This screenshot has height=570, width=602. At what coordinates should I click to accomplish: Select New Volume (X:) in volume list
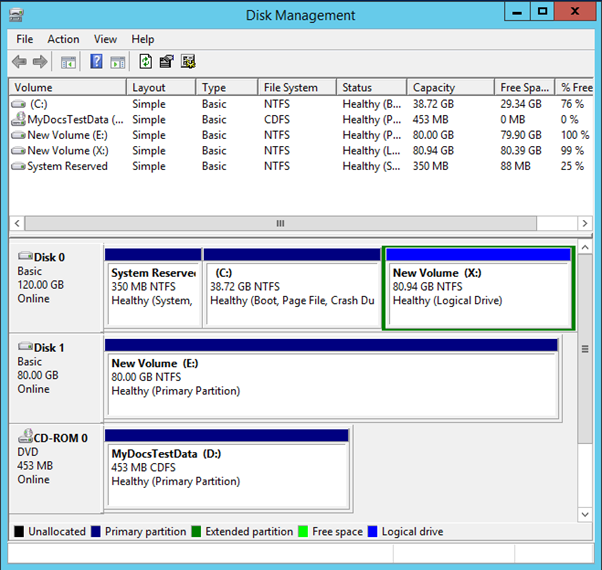tap(301, 150)
